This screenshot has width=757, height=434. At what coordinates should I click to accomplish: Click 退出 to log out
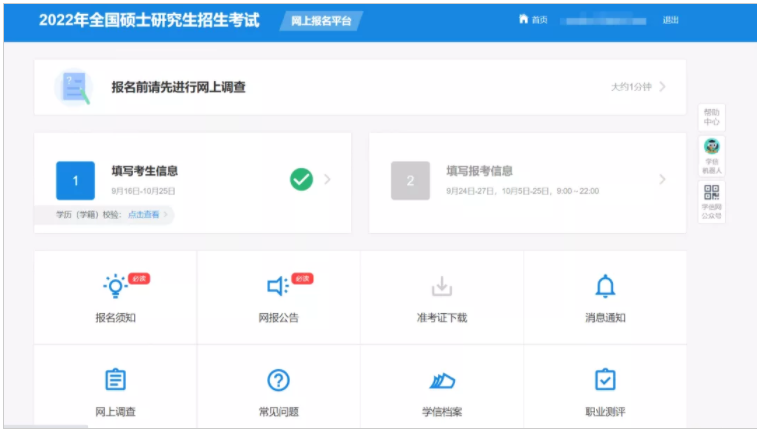click(x=671, y=20)
